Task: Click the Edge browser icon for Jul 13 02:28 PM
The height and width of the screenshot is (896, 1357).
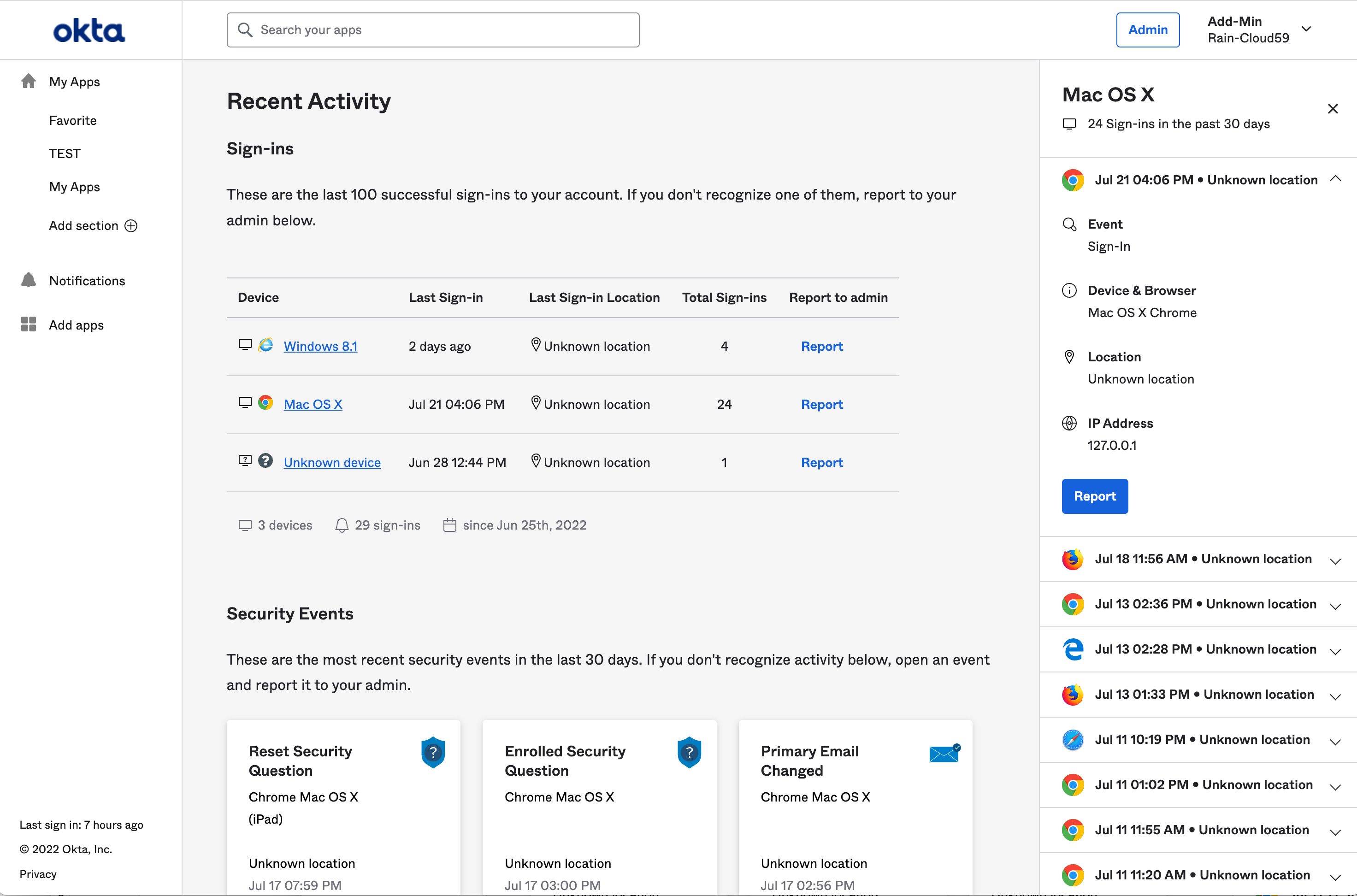Action: click(x=1073, y=650)
